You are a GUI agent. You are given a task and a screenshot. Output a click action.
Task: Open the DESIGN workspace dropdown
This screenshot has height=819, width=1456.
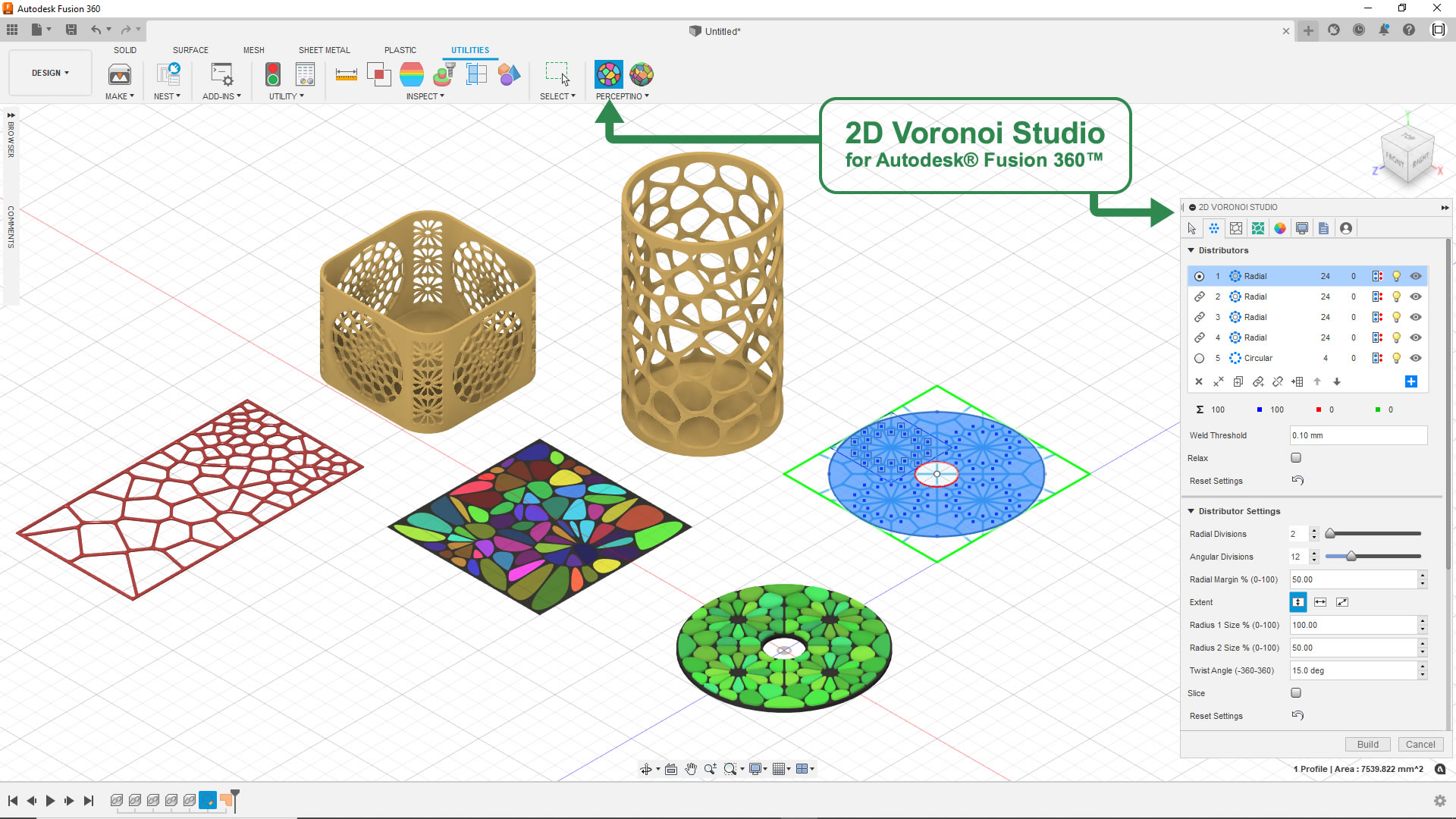(x=50, y=73)
